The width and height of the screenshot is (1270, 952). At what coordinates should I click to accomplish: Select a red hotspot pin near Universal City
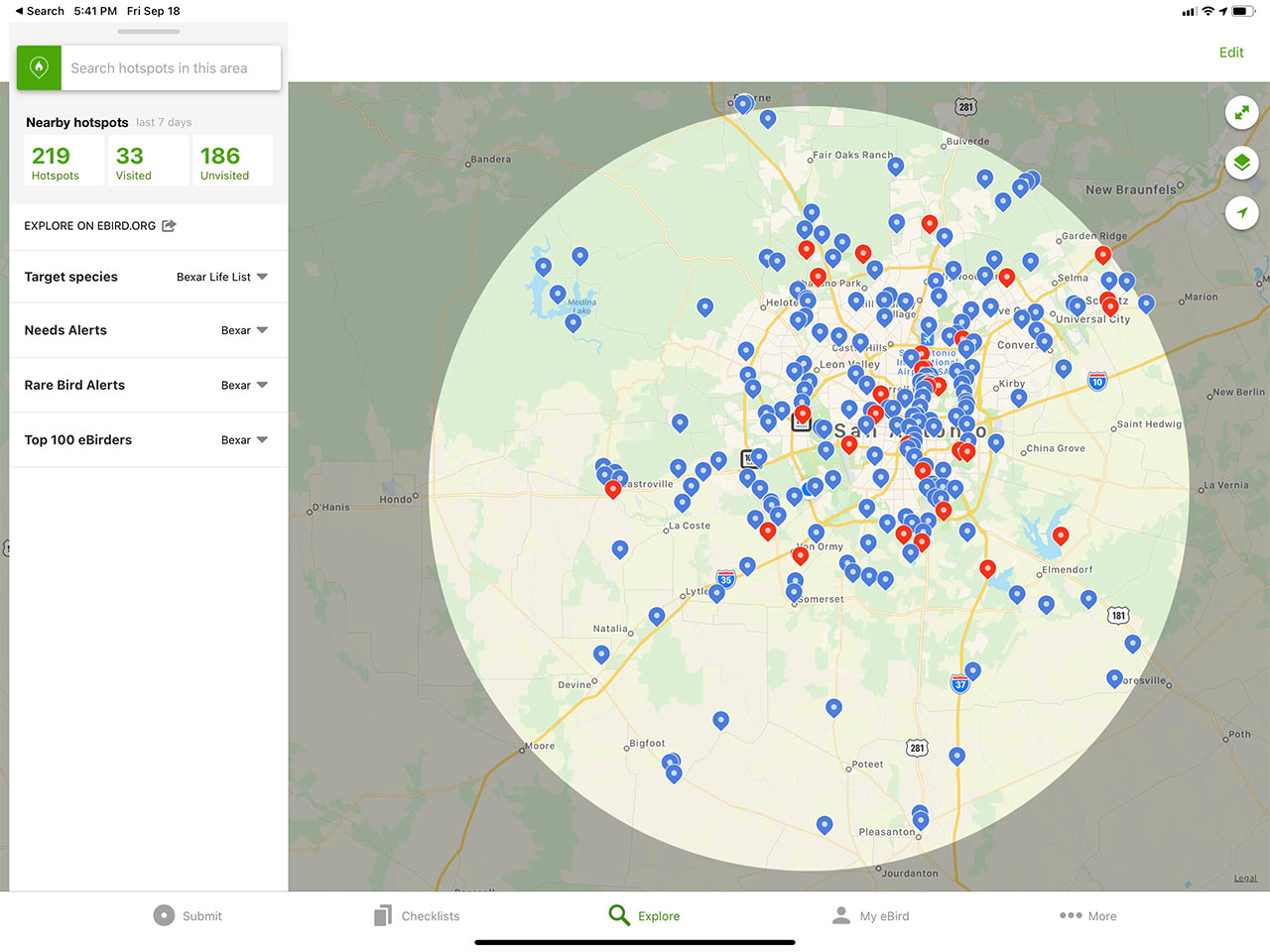[1110, 306]
